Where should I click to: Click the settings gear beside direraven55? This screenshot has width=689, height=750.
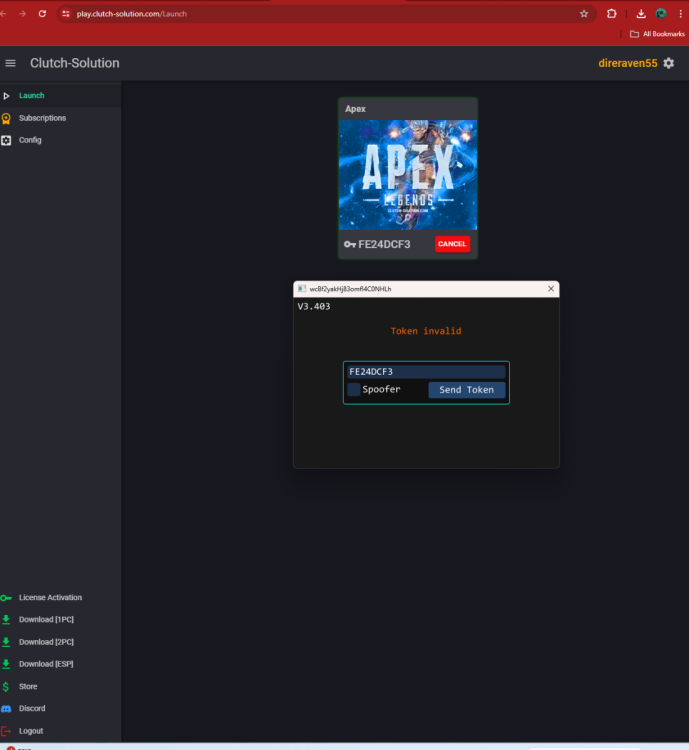pyautogui.click(x=669, y=63)
